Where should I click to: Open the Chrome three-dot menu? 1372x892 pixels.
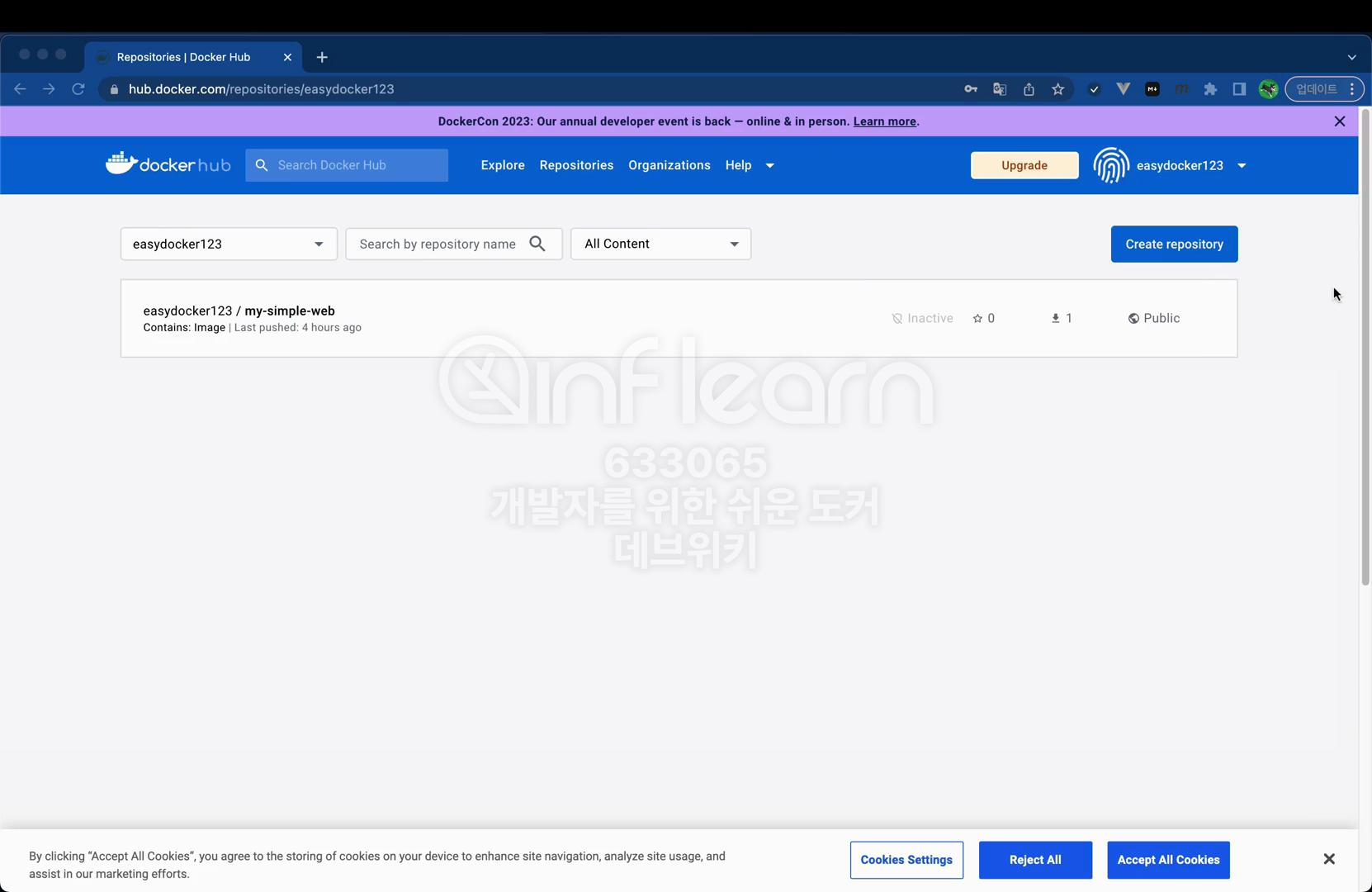[x=1352, y=89]
